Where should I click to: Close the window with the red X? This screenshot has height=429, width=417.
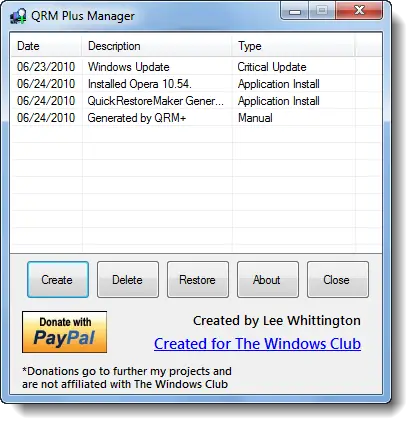pyautogui.click(x=359, y=11)
